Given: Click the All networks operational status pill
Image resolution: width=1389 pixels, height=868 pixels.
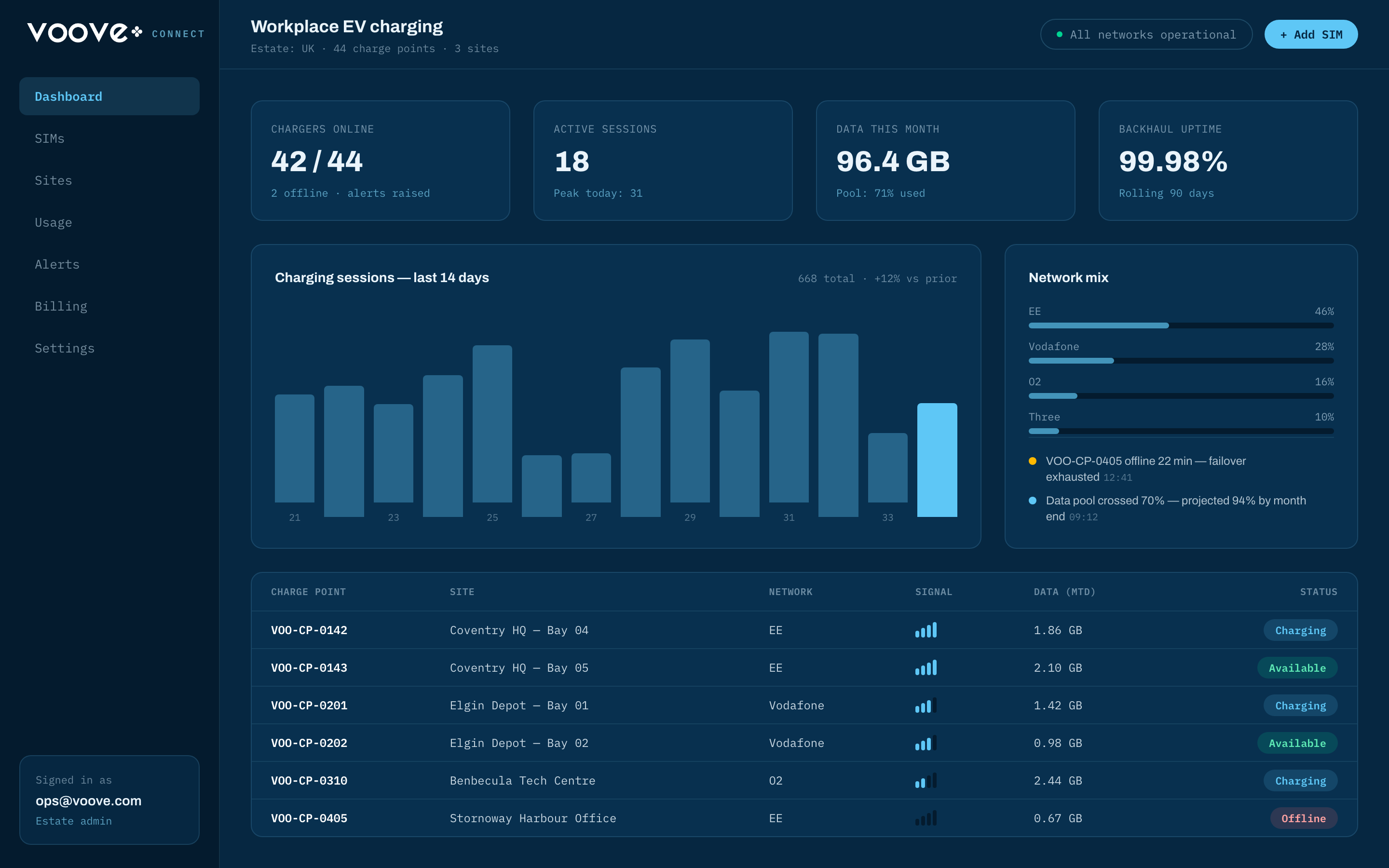Looking at the screenshot, I should tap(1146, 34).
